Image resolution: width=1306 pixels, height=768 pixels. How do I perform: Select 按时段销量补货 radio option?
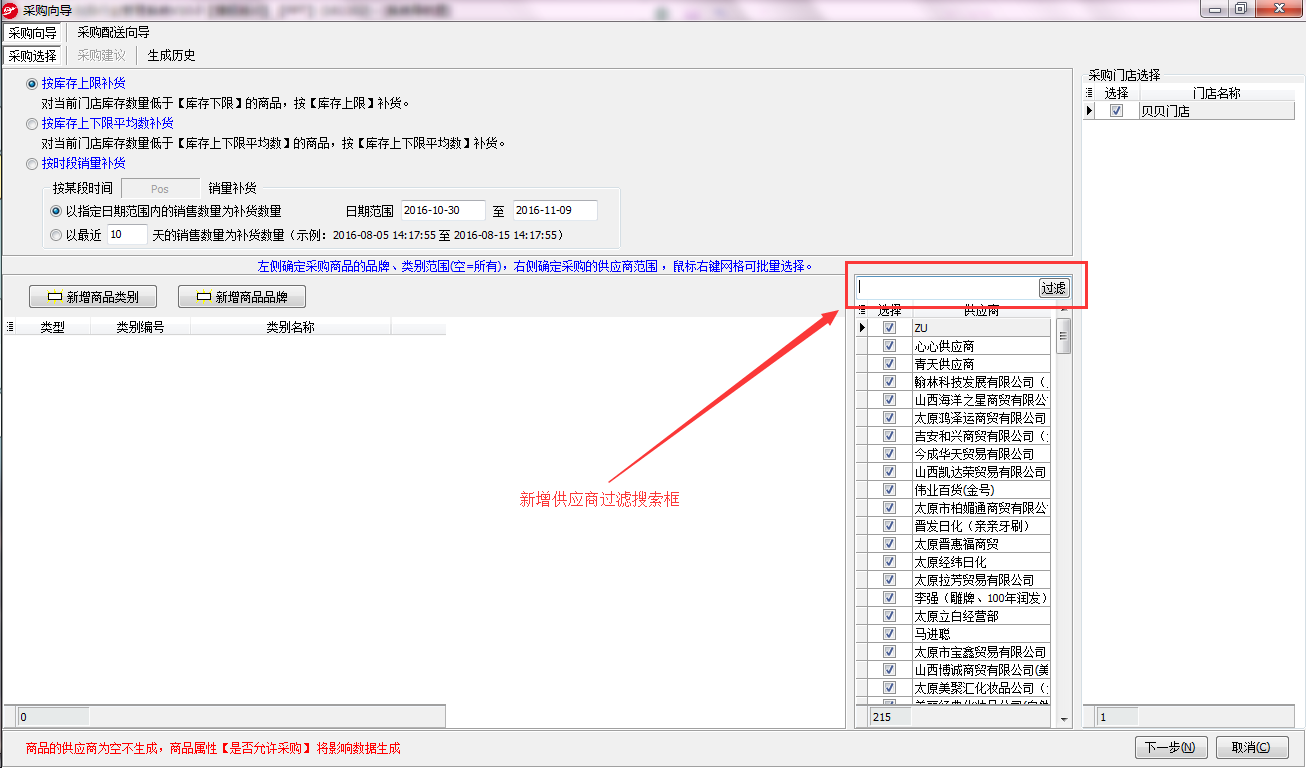32,163
